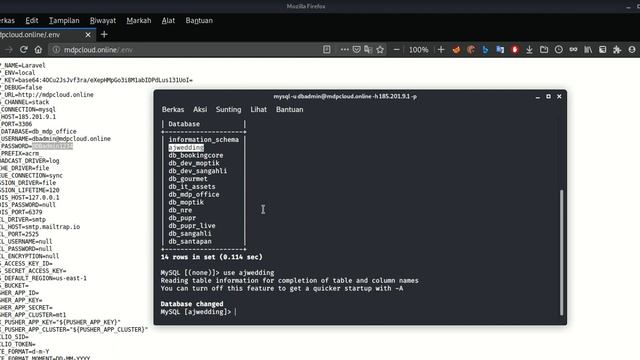Open the blue 'b' extension icon
The width and height of the screenshot is (640, 360).
[x=485, y=49]
